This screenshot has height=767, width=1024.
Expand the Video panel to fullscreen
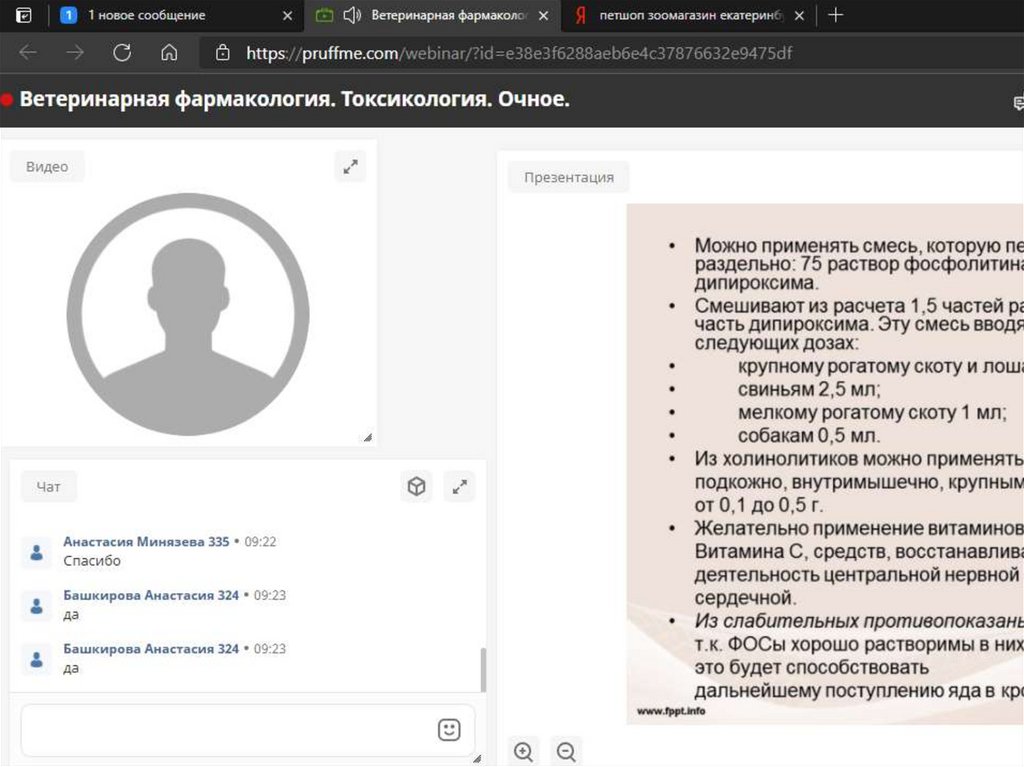click(350, 167)
